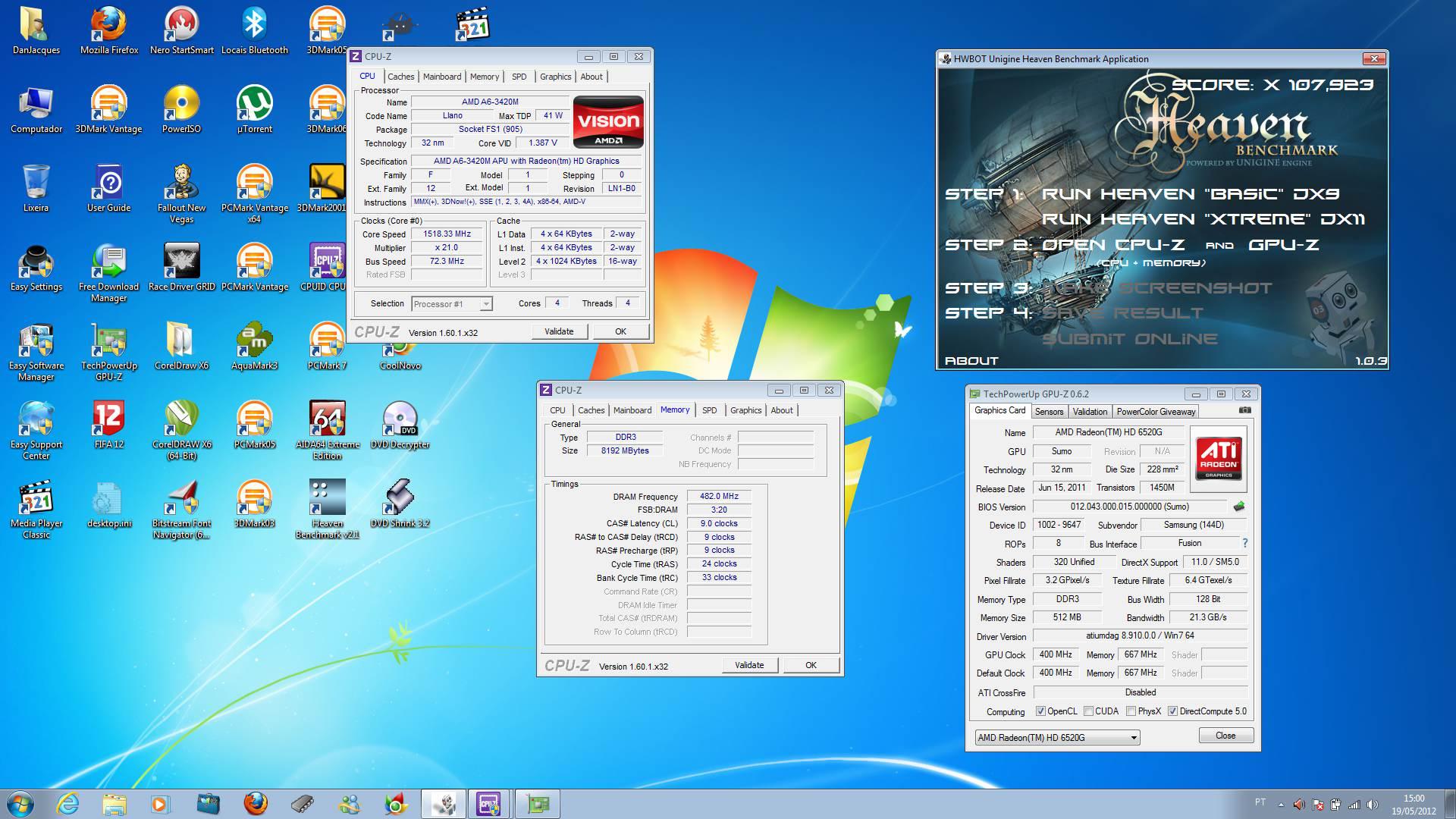
Task: Click the Close button in GPU-Z
Action: [1225, 736]
